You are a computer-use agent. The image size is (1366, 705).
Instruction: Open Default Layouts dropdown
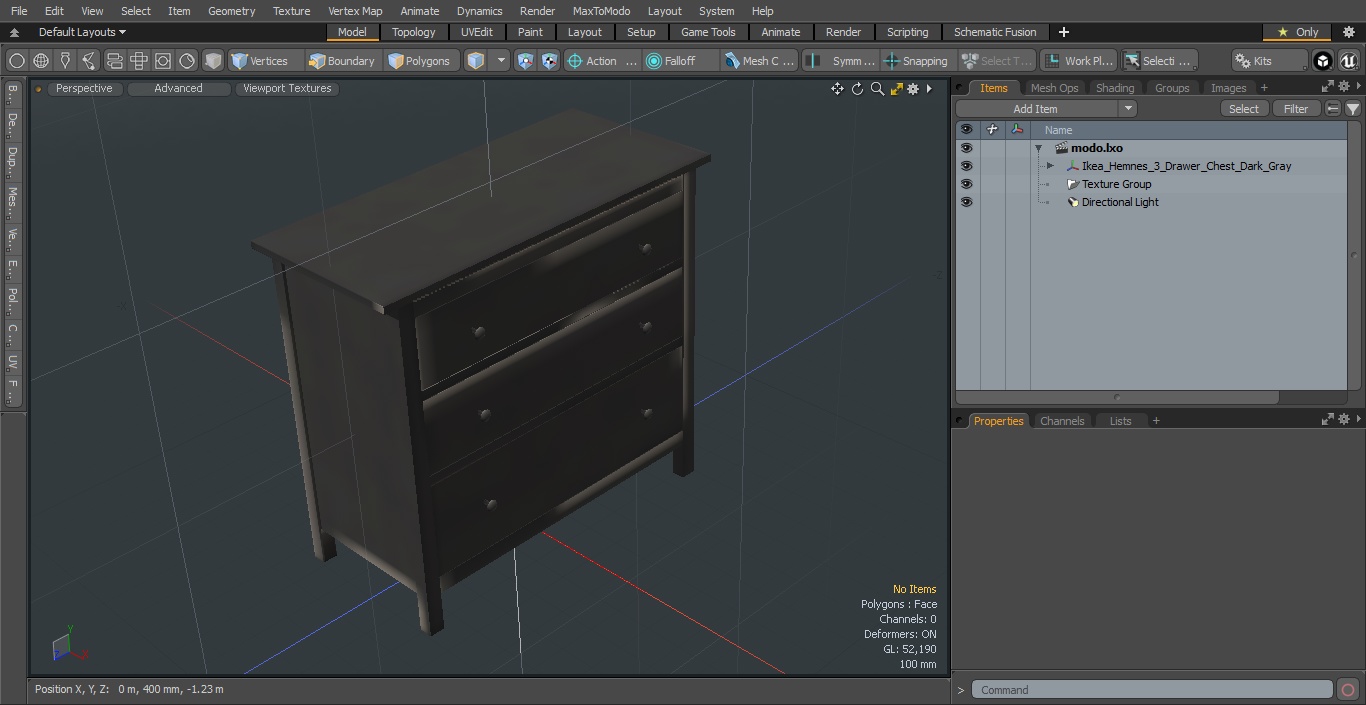[82, 32]
